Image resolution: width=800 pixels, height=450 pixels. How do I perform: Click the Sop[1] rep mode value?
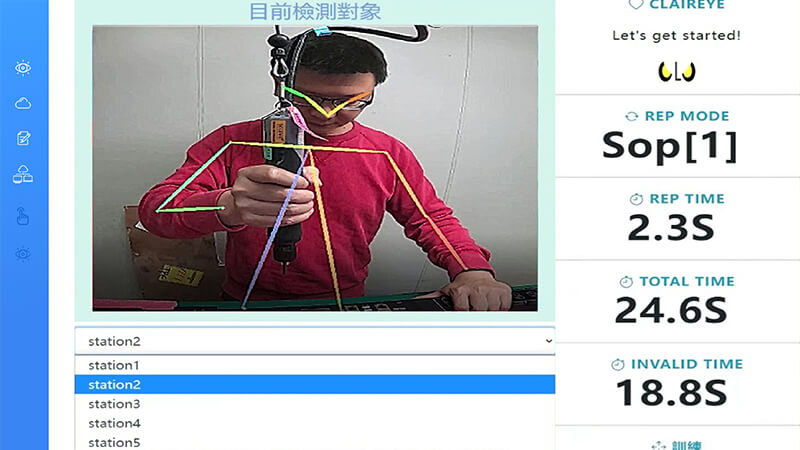[x=669, y=147]
